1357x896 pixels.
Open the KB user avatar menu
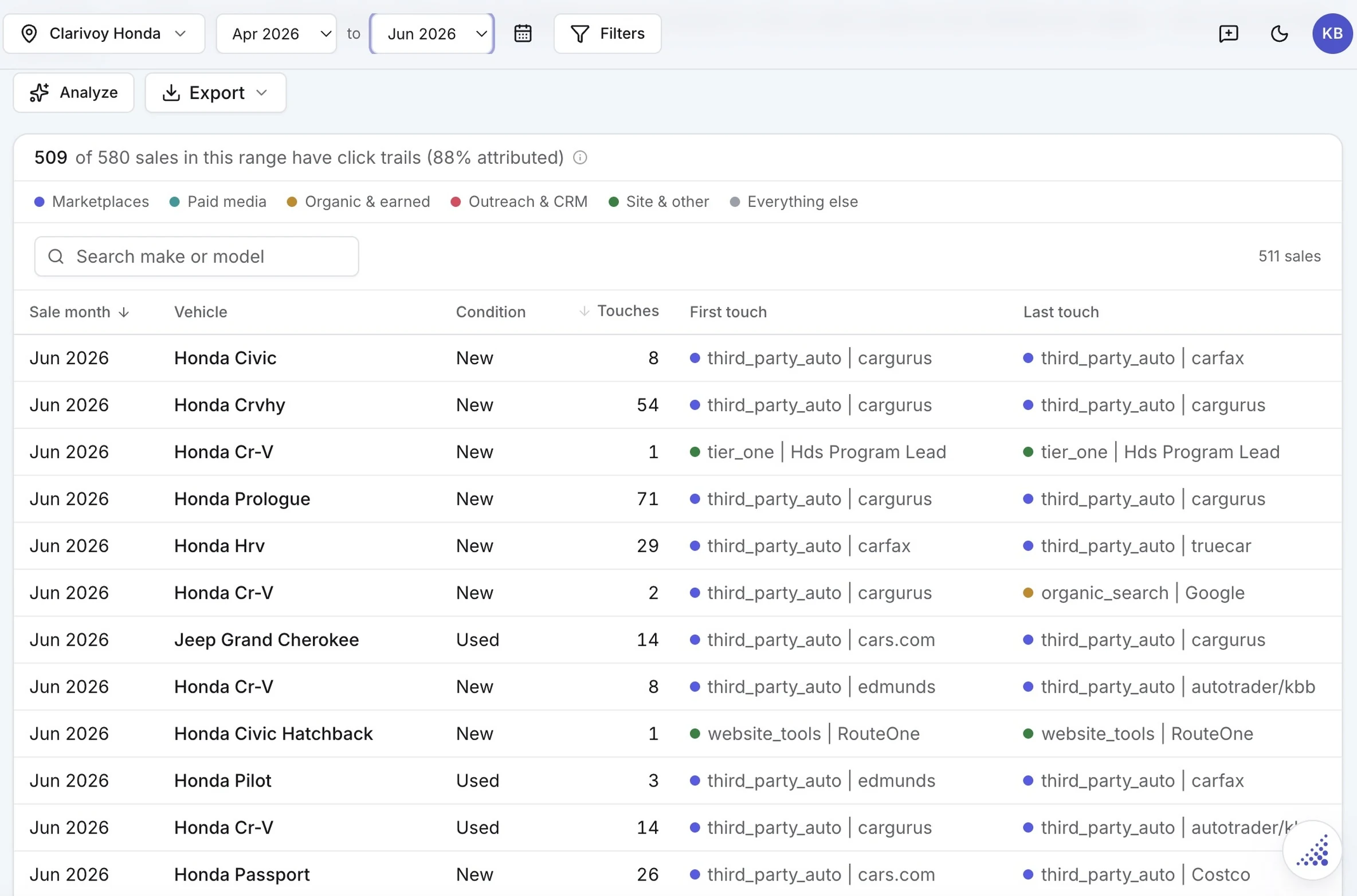(1332, 34)
